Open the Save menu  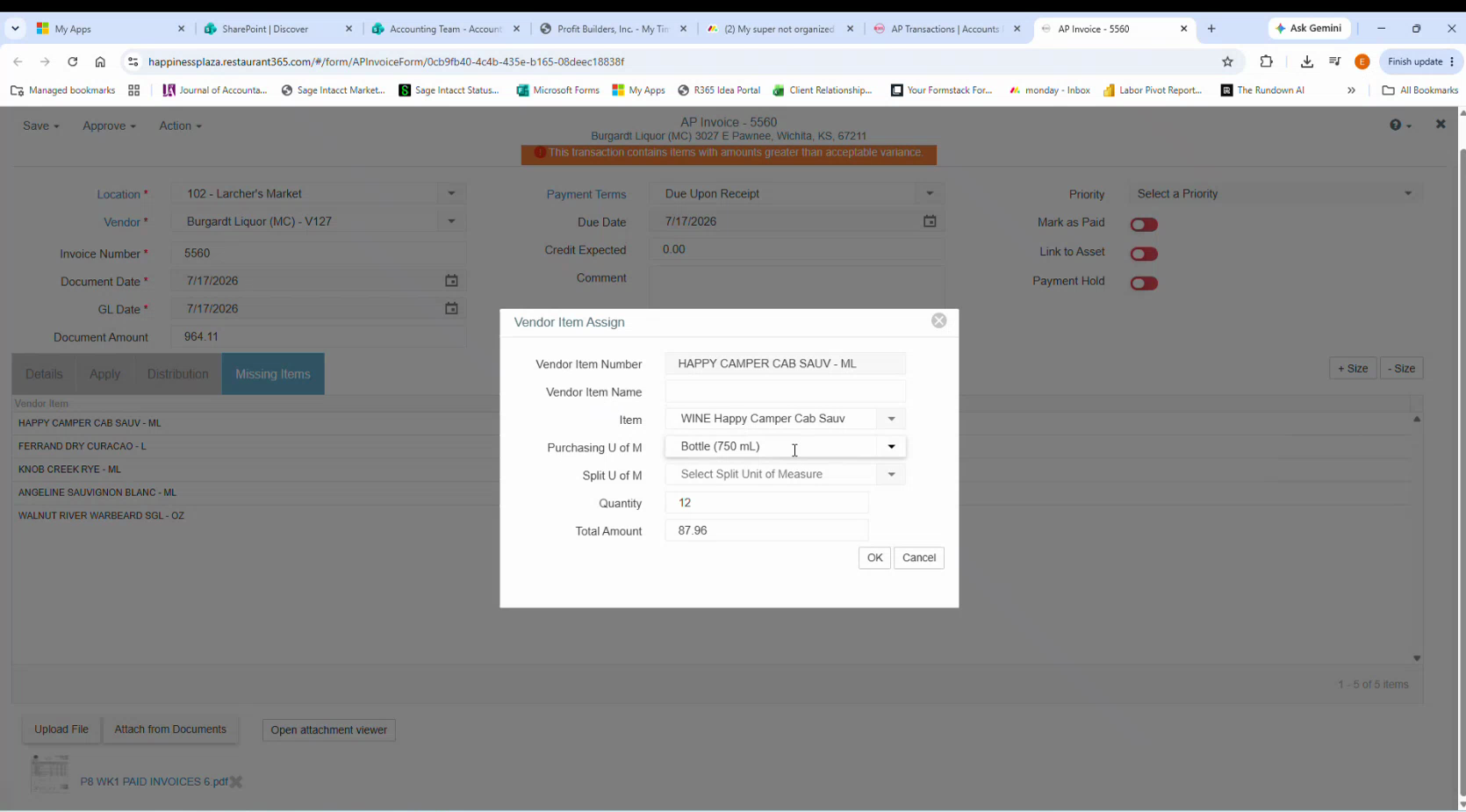pos(40,126)
